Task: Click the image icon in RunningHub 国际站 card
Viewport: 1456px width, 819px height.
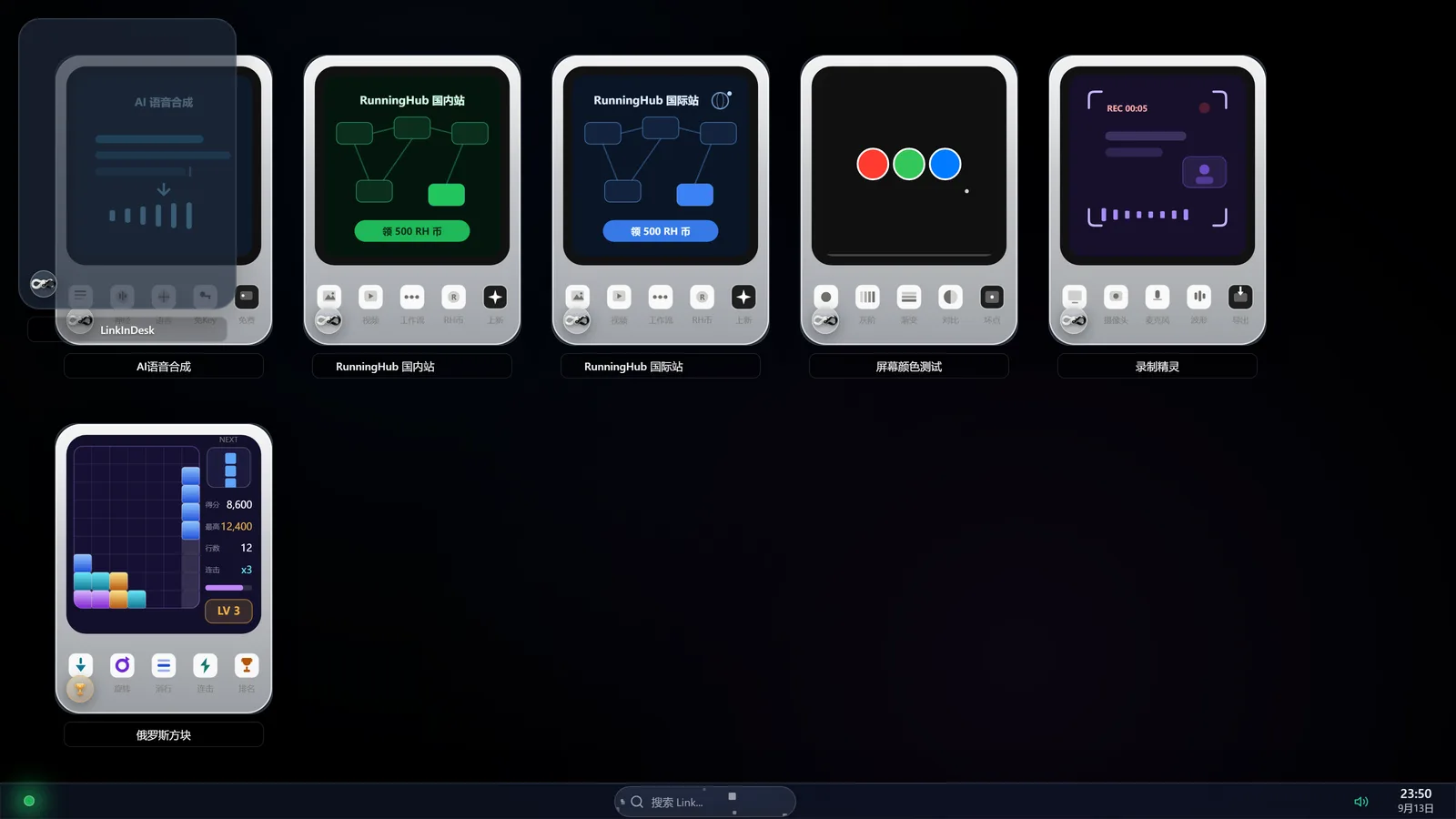Action: point(578,297)
